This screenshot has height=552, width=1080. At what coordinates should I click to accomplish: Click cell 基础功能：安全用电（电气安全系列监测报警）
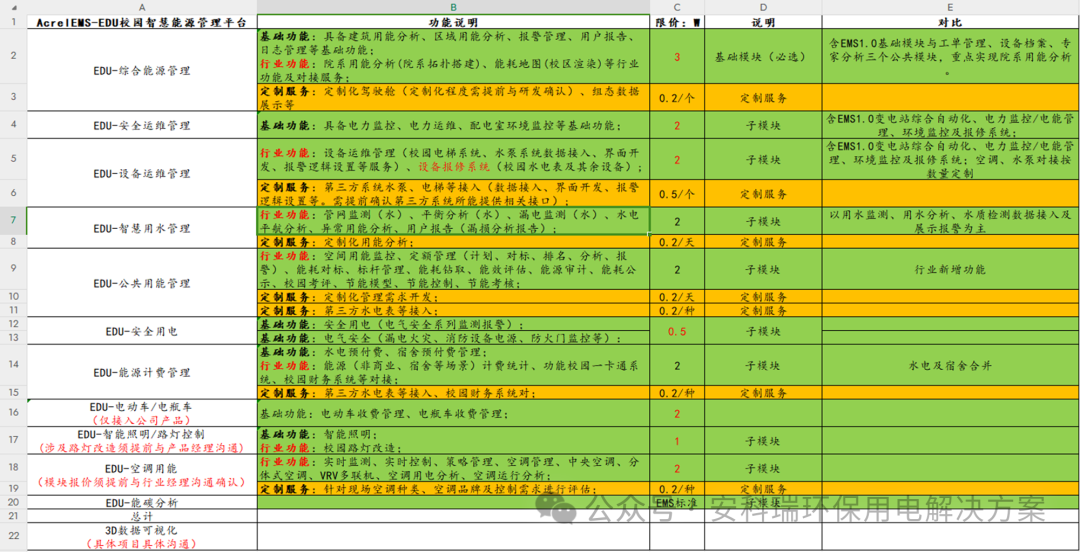click(453, 324)
